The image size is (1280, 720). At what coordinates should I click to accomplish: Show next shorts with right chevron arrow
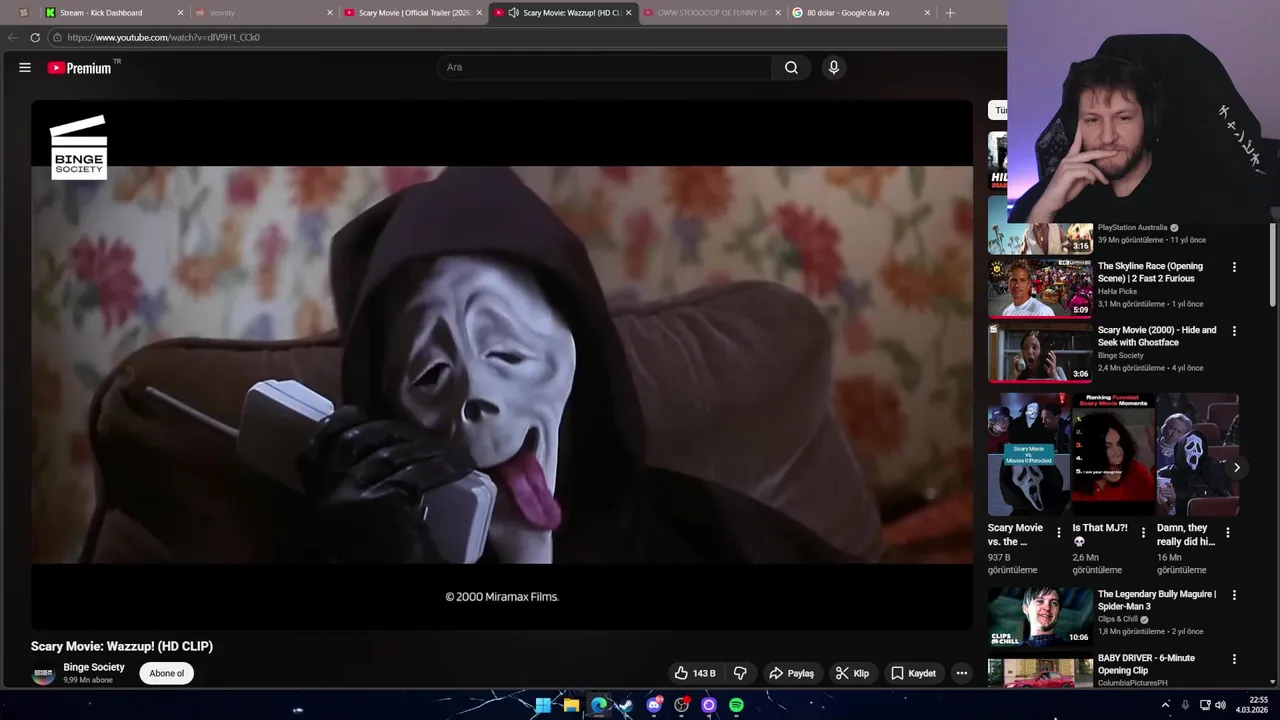pyautogui.click(x=1237, y=467)
